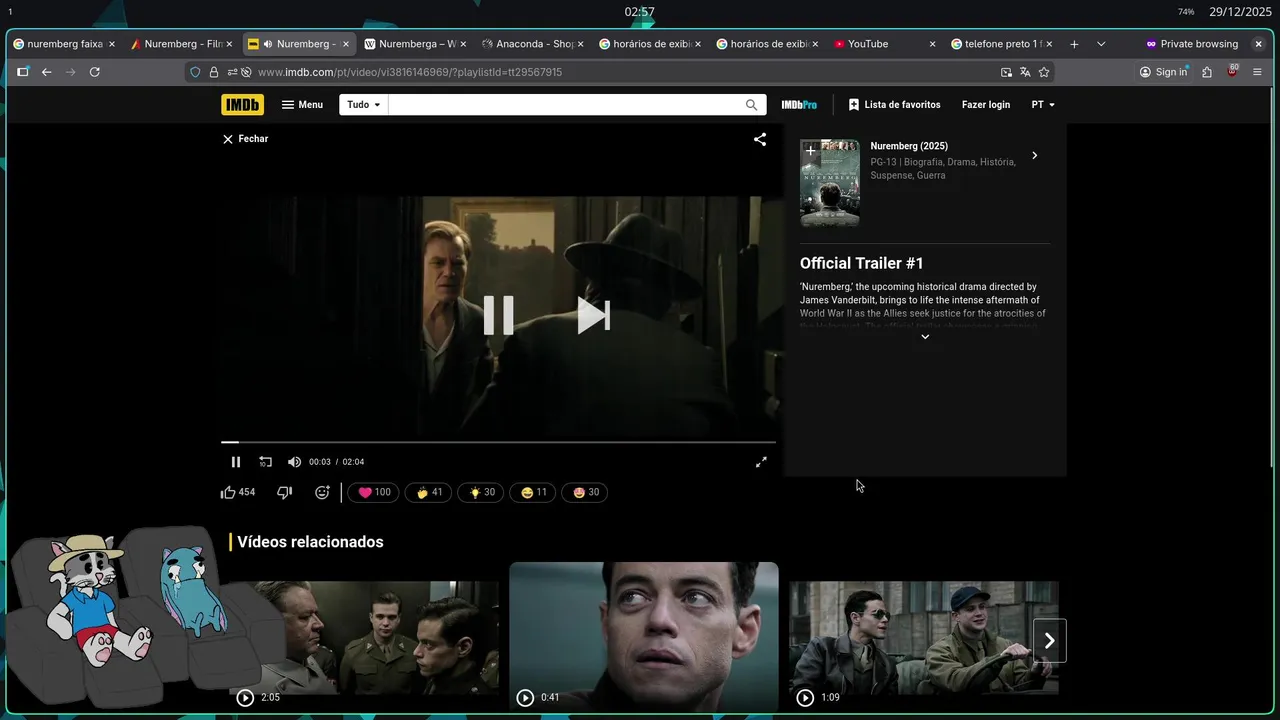Click the magnifier search icon

click(x=752, y=105)
